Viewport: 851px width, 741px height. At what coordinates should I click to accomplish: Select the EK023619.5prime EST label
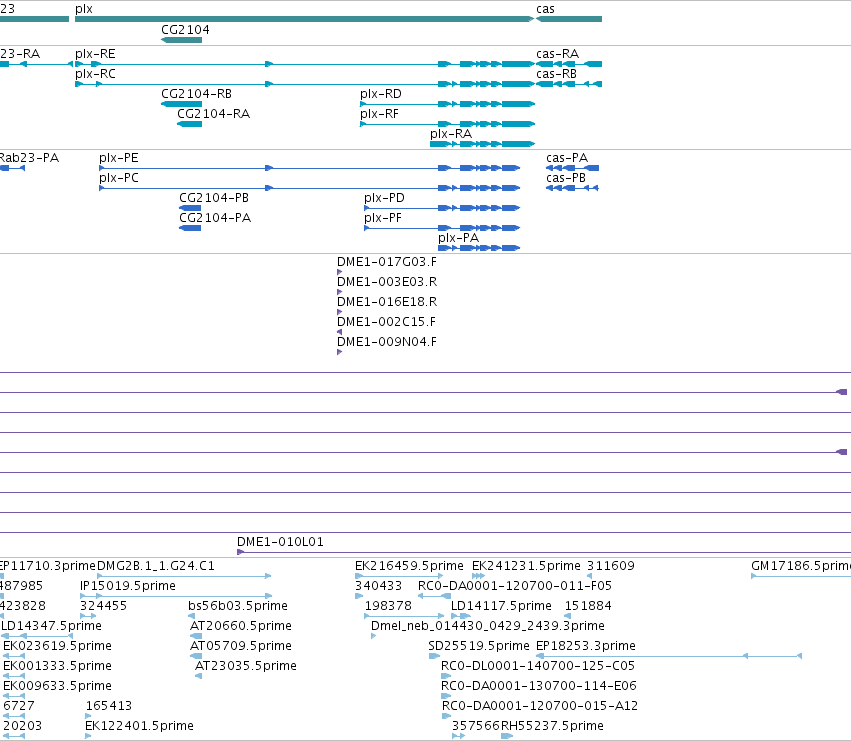pos(58,647)
